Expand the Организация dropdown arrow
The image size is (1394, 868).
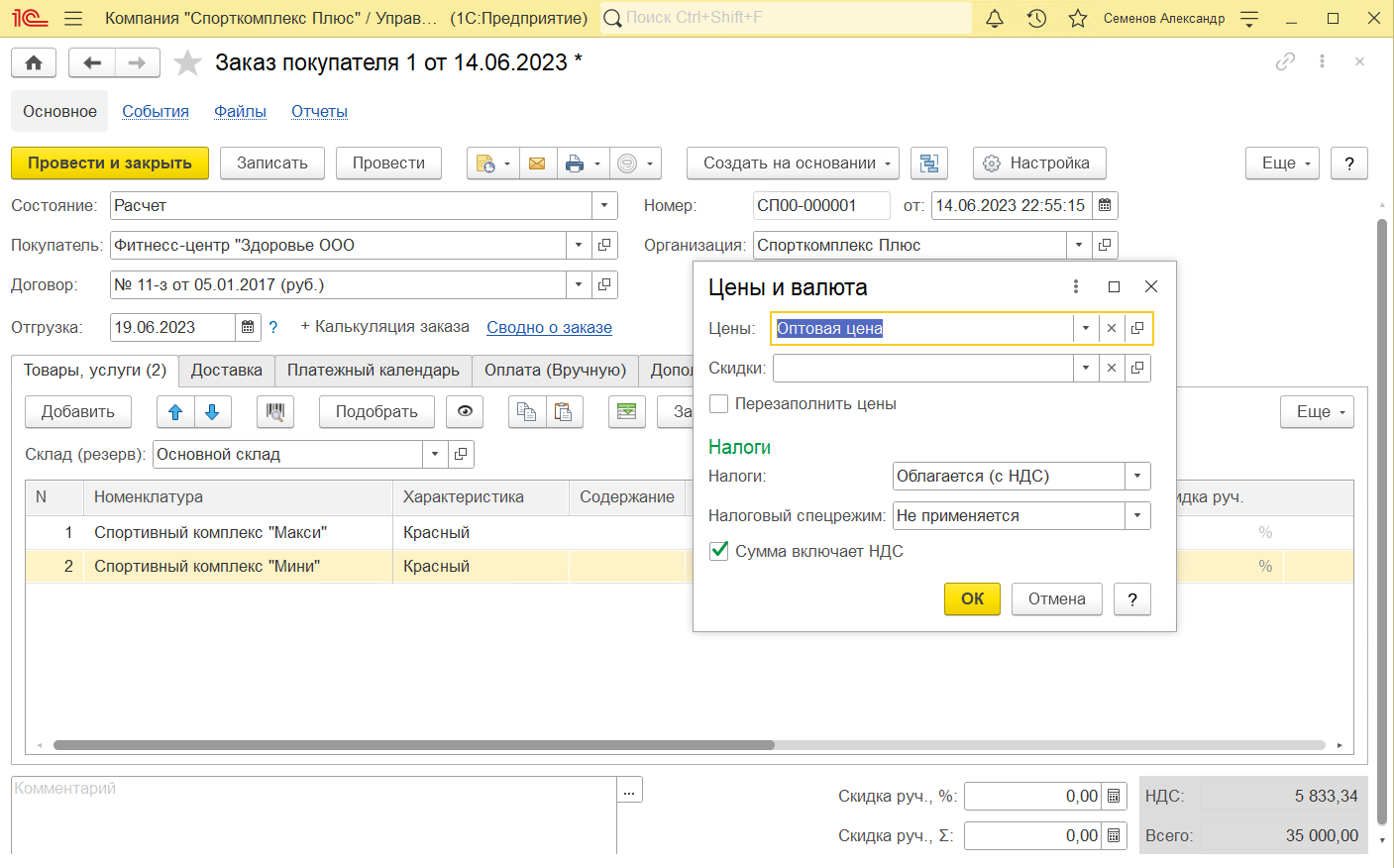click(1079, 245)
